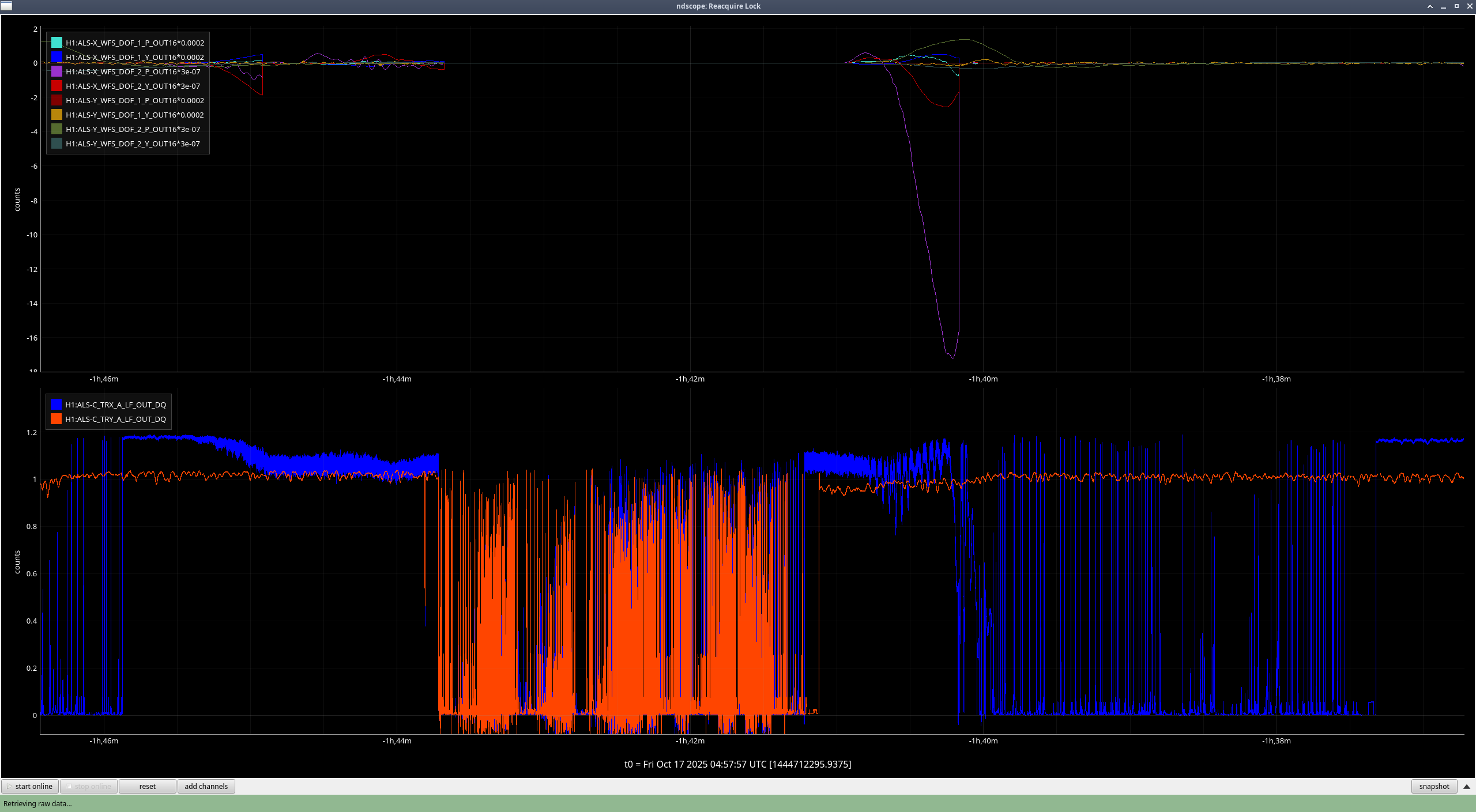
Task: Click the t0 timestamp label
Action: pos(737,764)
